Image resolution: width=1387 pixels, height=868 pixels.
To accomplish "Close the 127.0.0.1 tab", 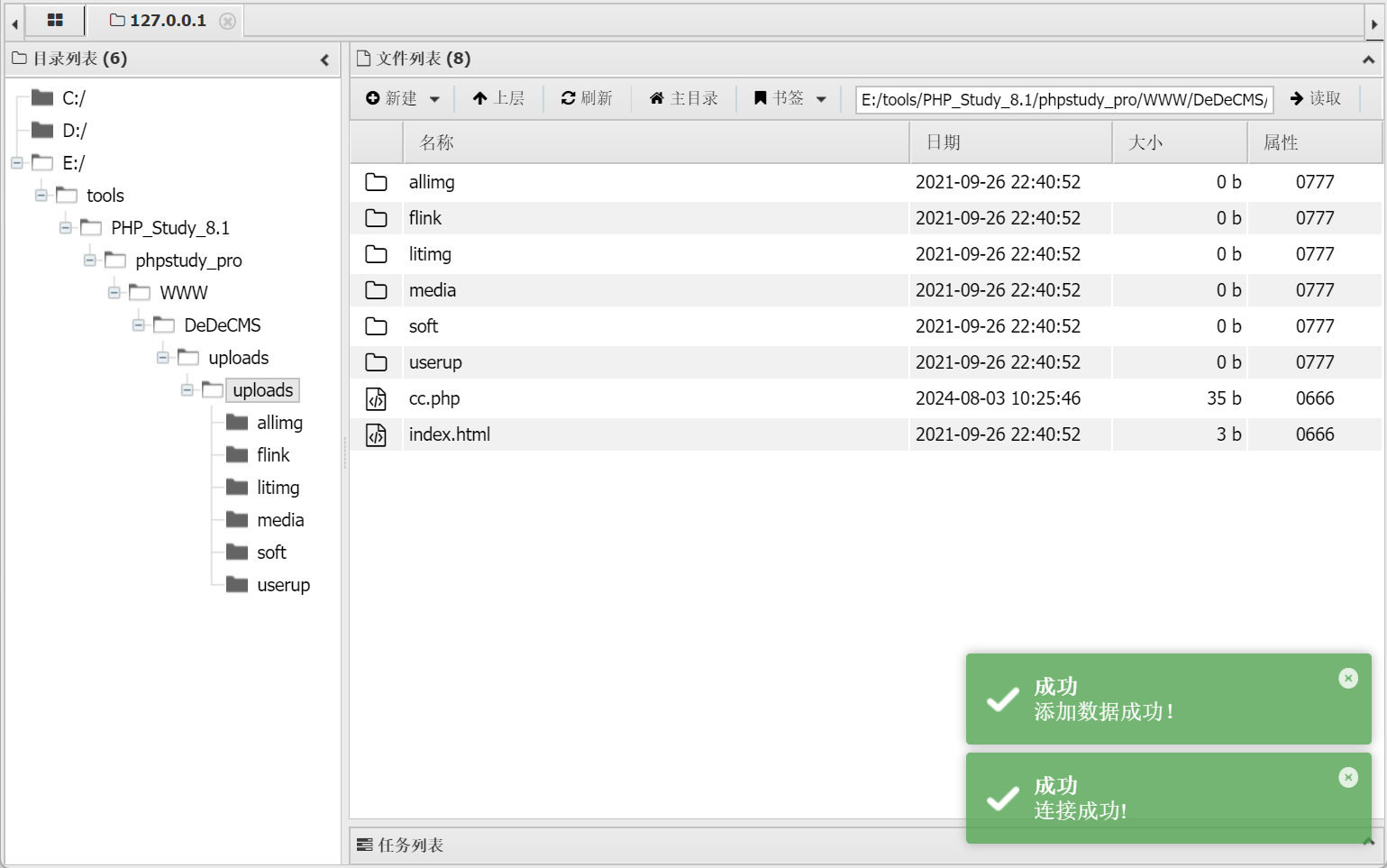I will (228, 21).
